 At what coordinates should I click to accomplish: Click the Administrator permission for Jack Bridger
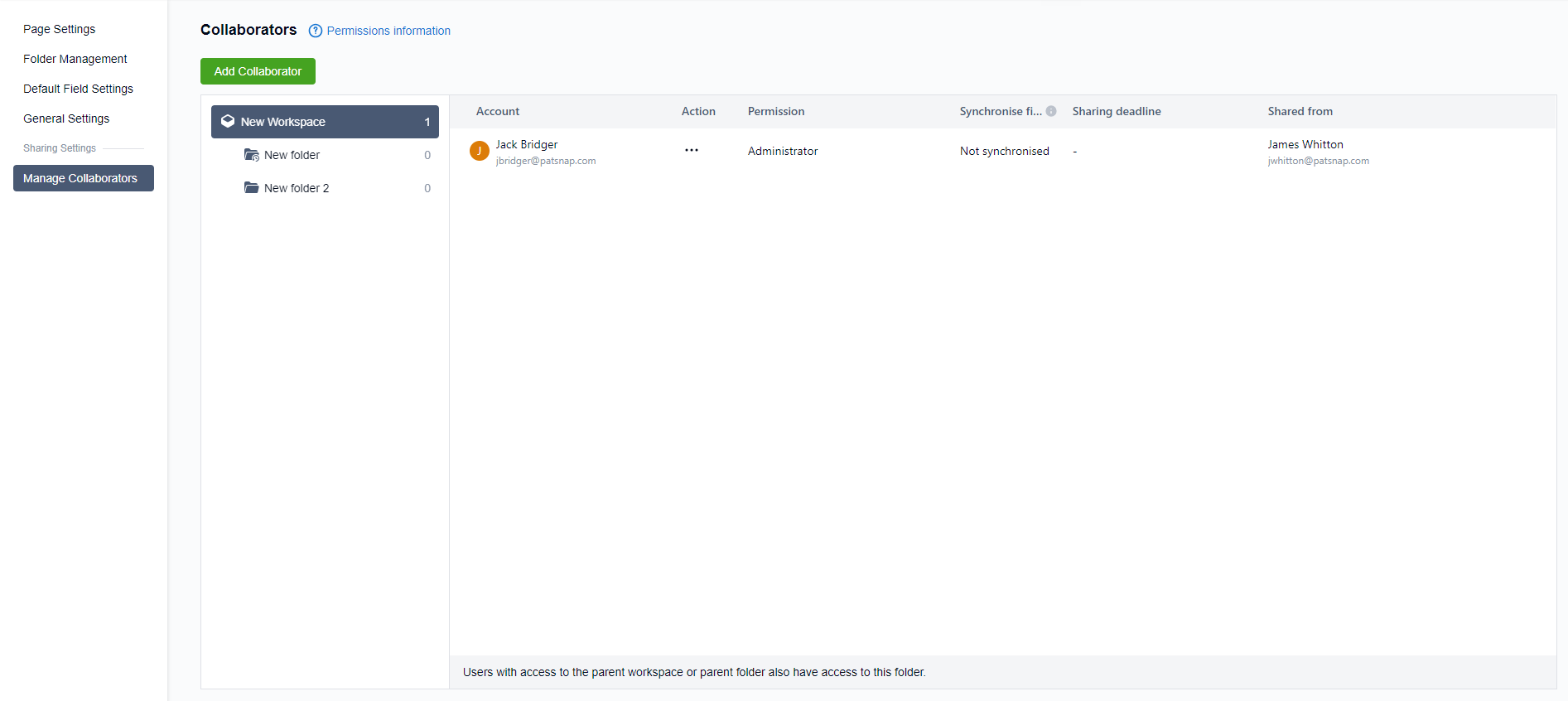coord(782,151)
